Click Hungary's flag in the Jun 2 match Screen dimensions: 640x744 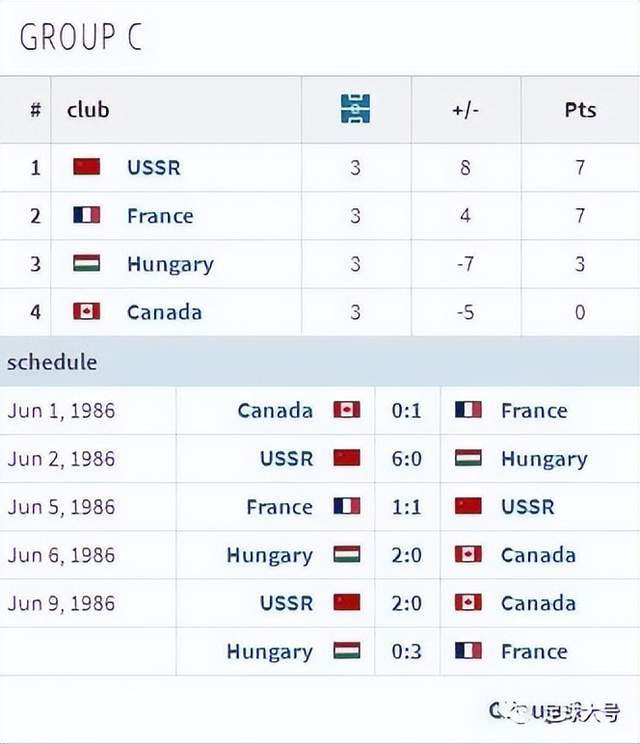pyautogui.click(x=468, y=458)
